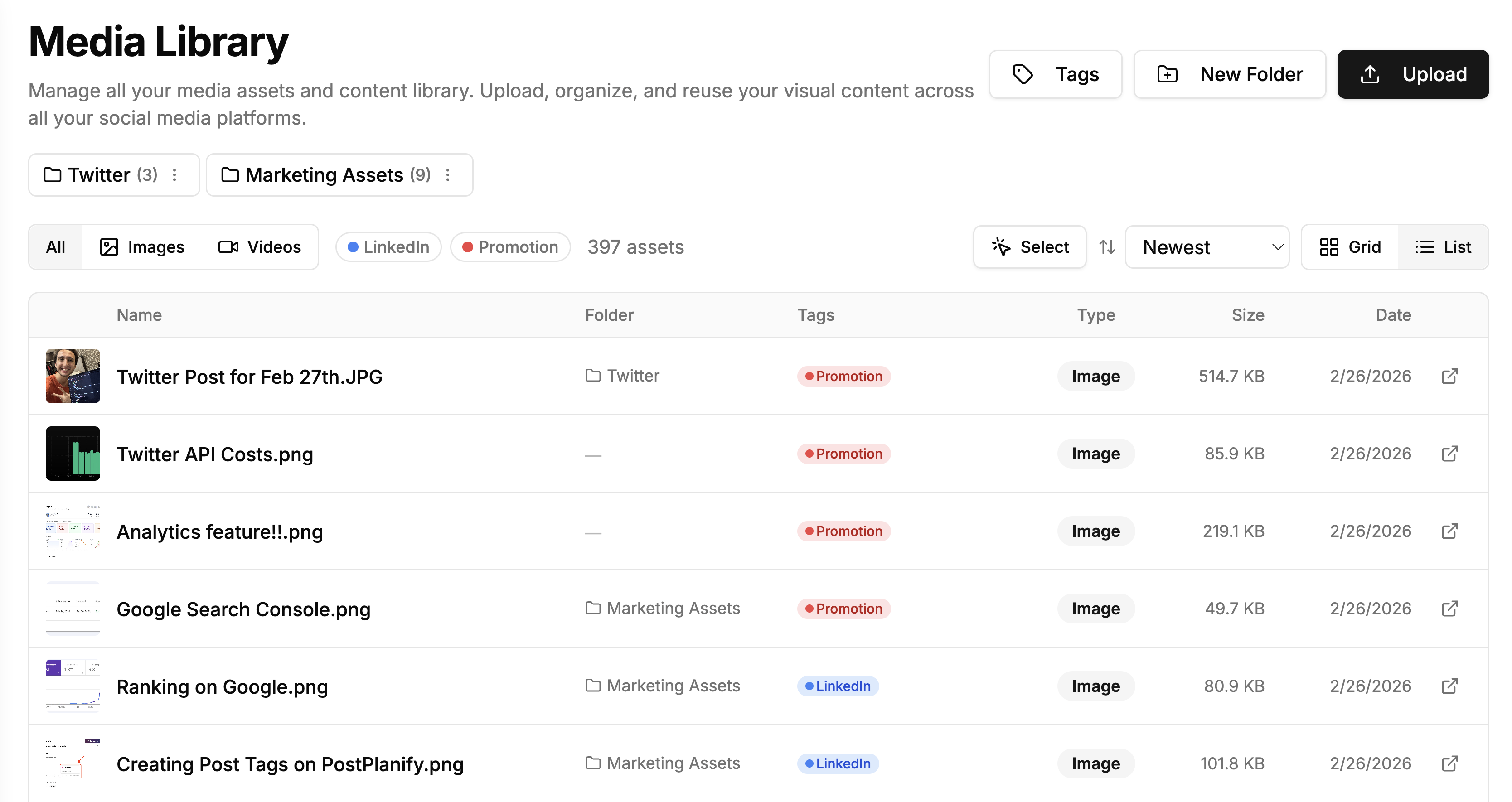
Task: Switch to Grid view
Action: (x=1350, y=247)
